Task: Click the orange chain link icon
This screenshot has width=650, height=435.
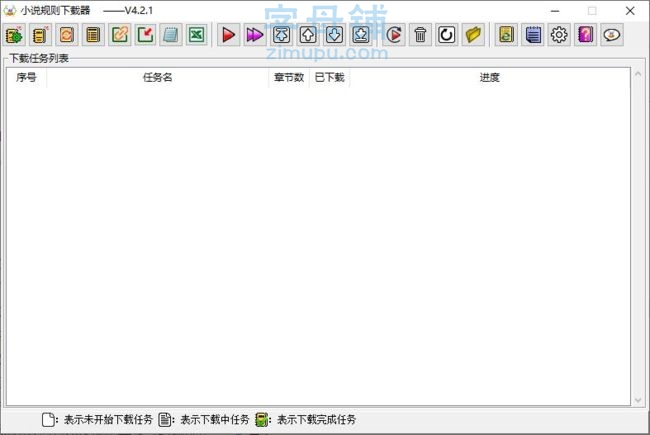Action: [119, 35]
